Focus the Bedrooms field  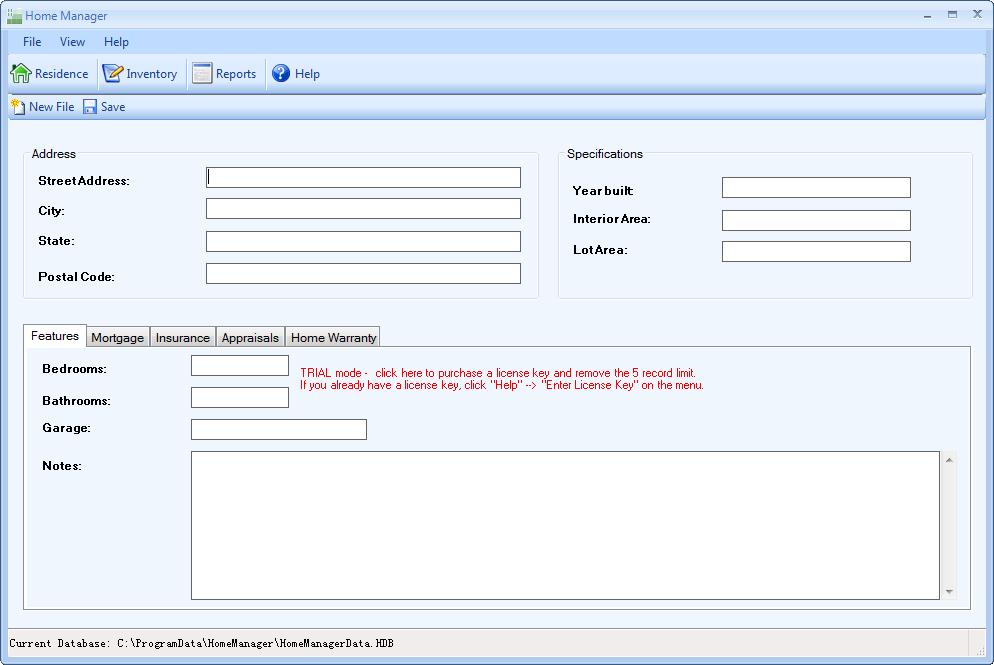240,366
